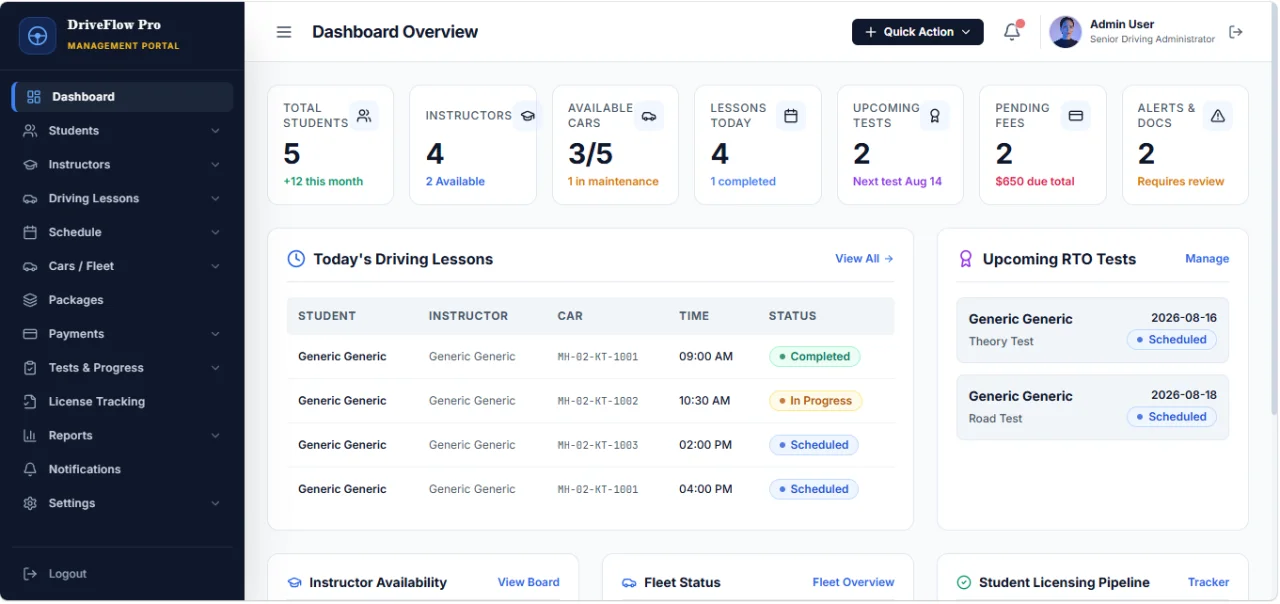This screenshot has width=1280, height=604.
Task: Click the Instructors cap icon in sidebar
Action: [x=30, y=165]
